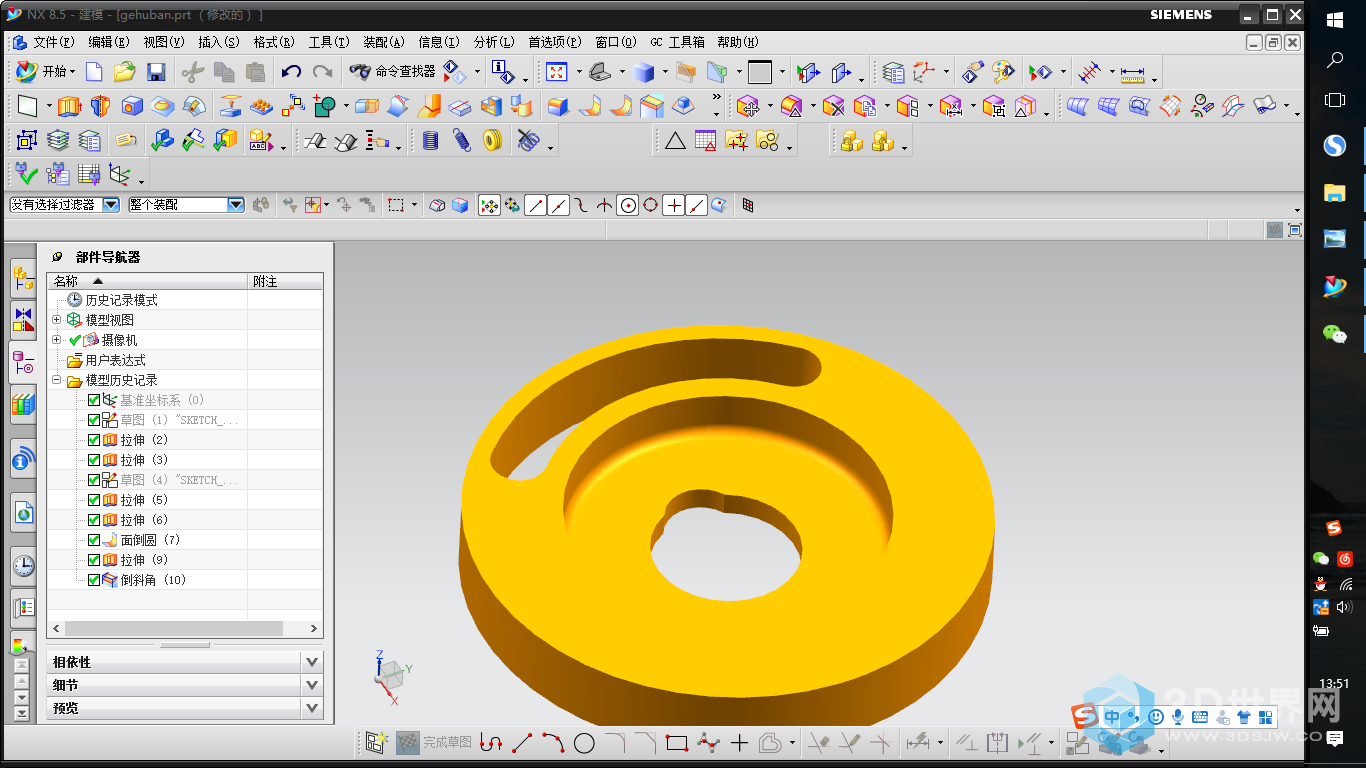Select the Arc sketch tool
The height and width of the screenshot is (768, 1366).
(x=553, y=743)
